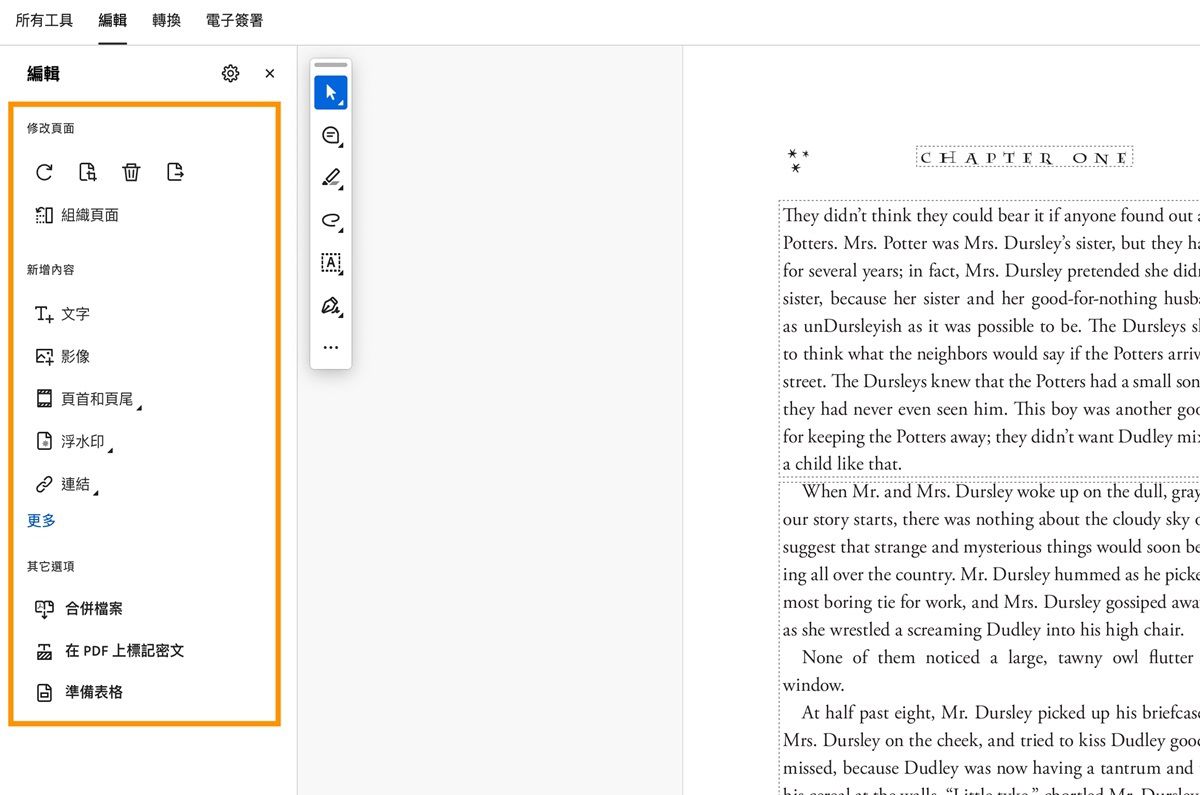Image resolution: width=1200 pixels, height=795 pixels.
Task: Click the 頁首和頁尾 page icon
Action: click(44, 399)
